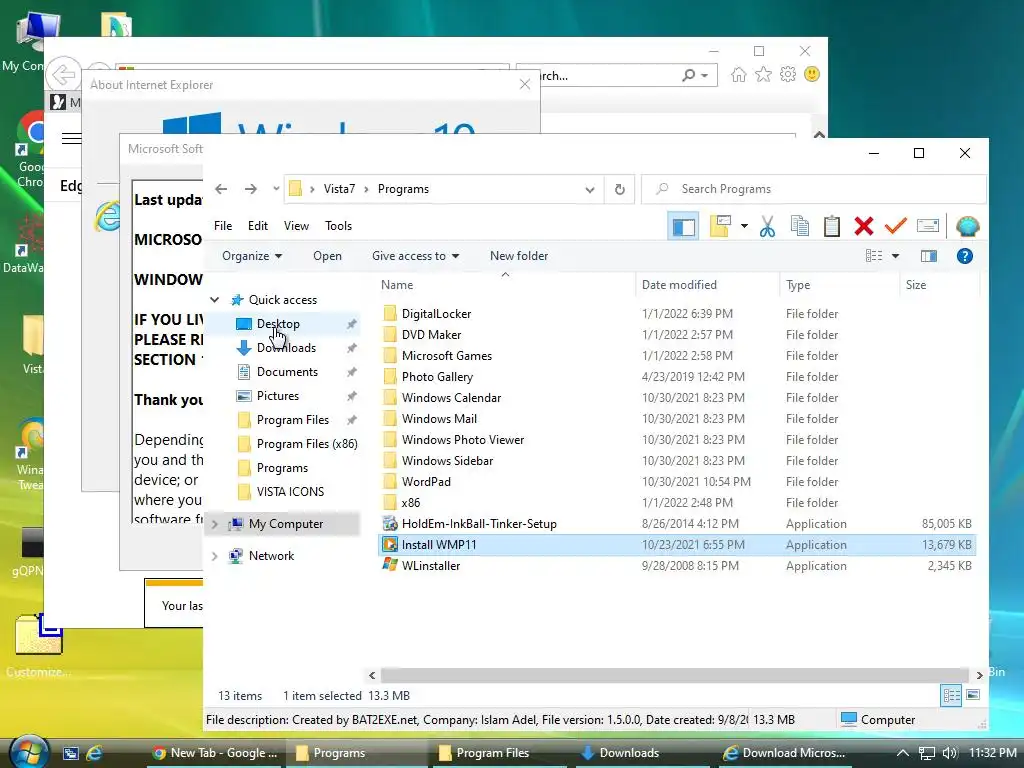The width and height of the screenshot is (1024, 768).
Task: Click the Internet Explorer Home icon
Action: click(x=739, y=75)
